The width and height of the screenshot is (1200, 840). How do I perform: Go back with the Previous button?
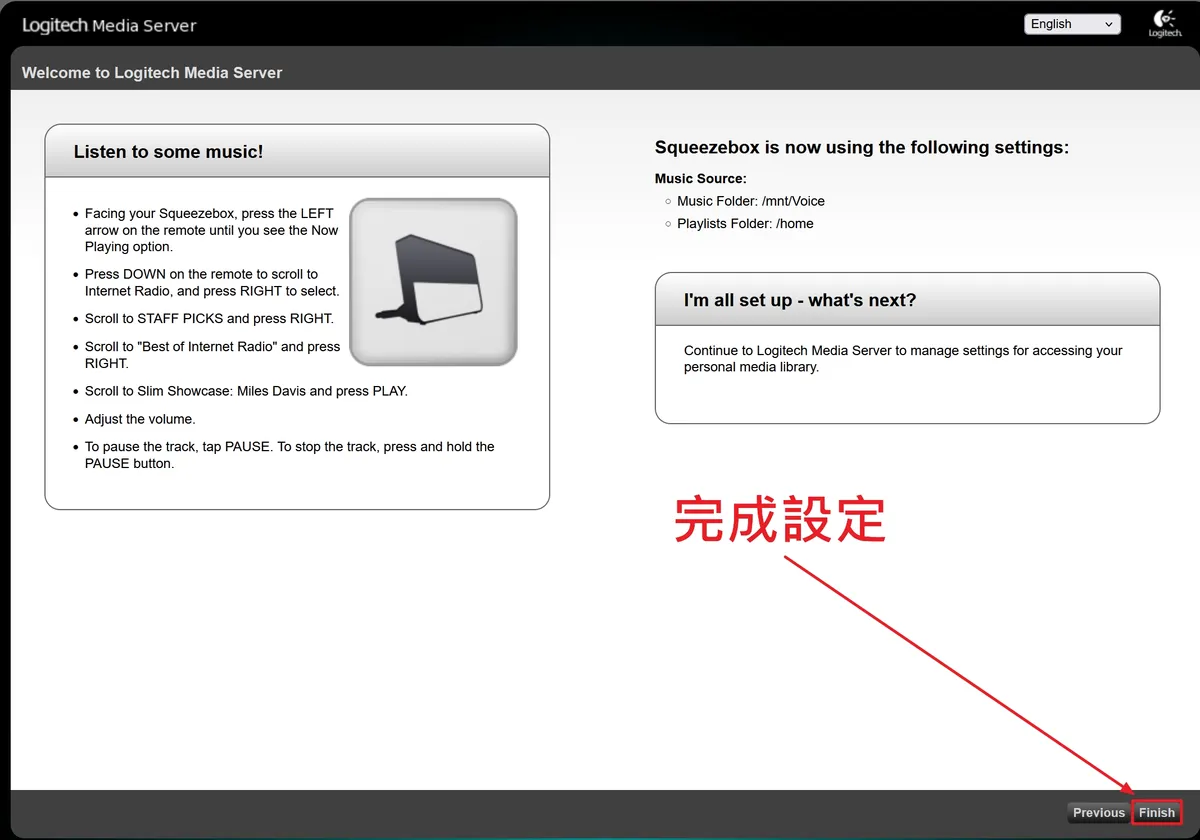[x=1099, y=813]
